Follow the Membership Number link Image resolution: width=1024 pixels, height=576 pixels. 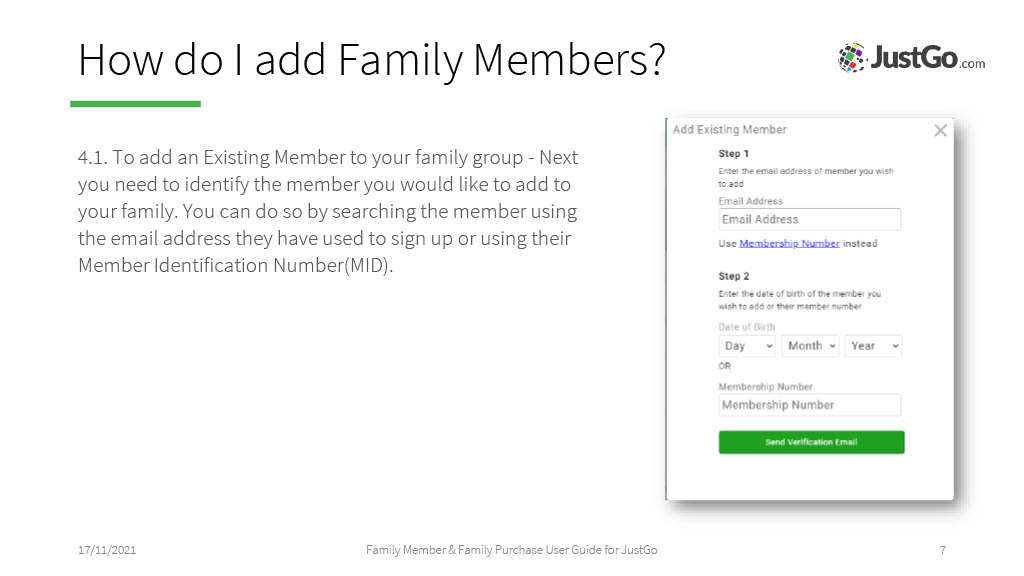[789, 244]
